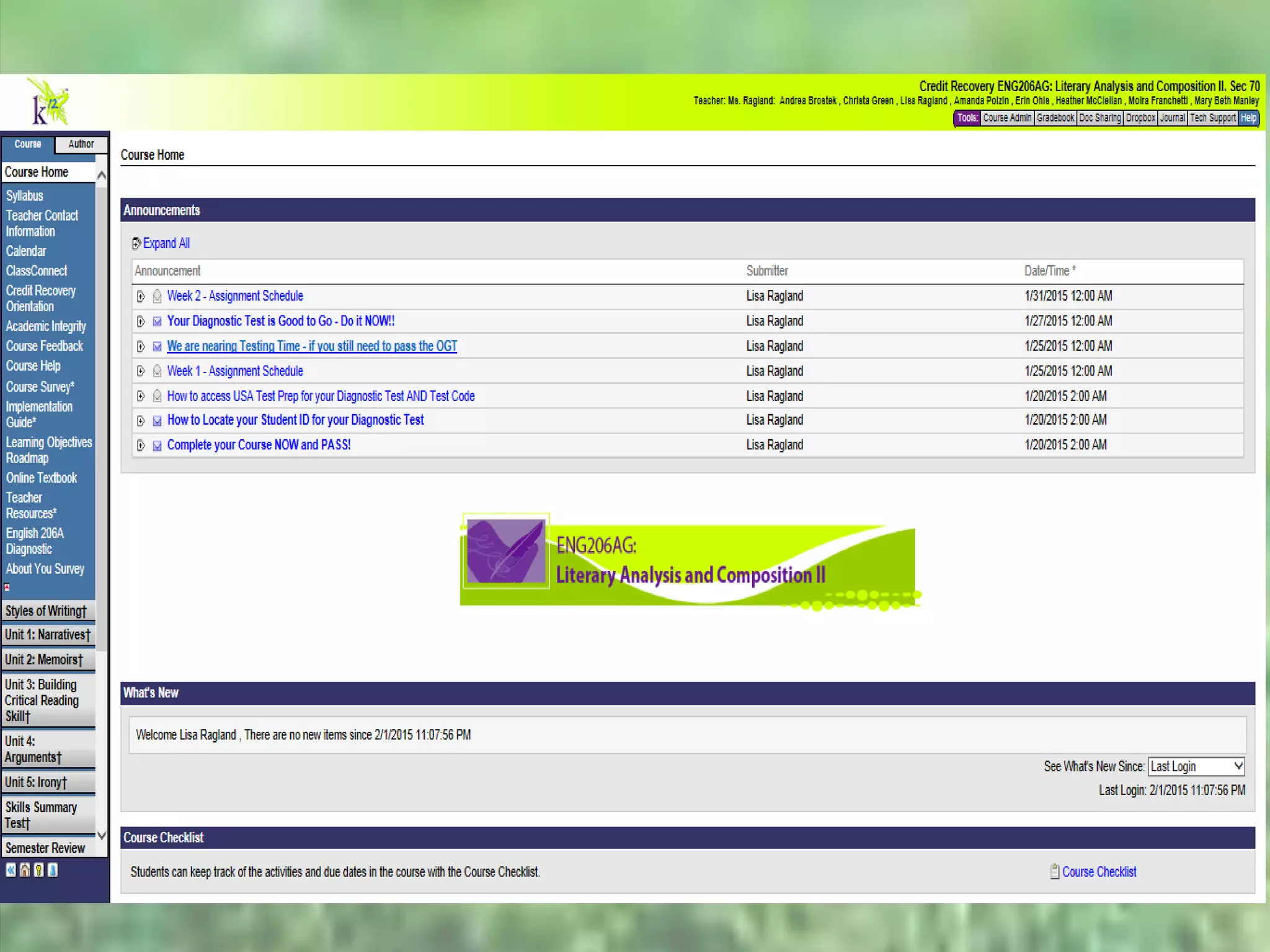This screenshot has width=1270, height=952.
Task: Click the ENG206AG course banner image
Action: (688, 560)
